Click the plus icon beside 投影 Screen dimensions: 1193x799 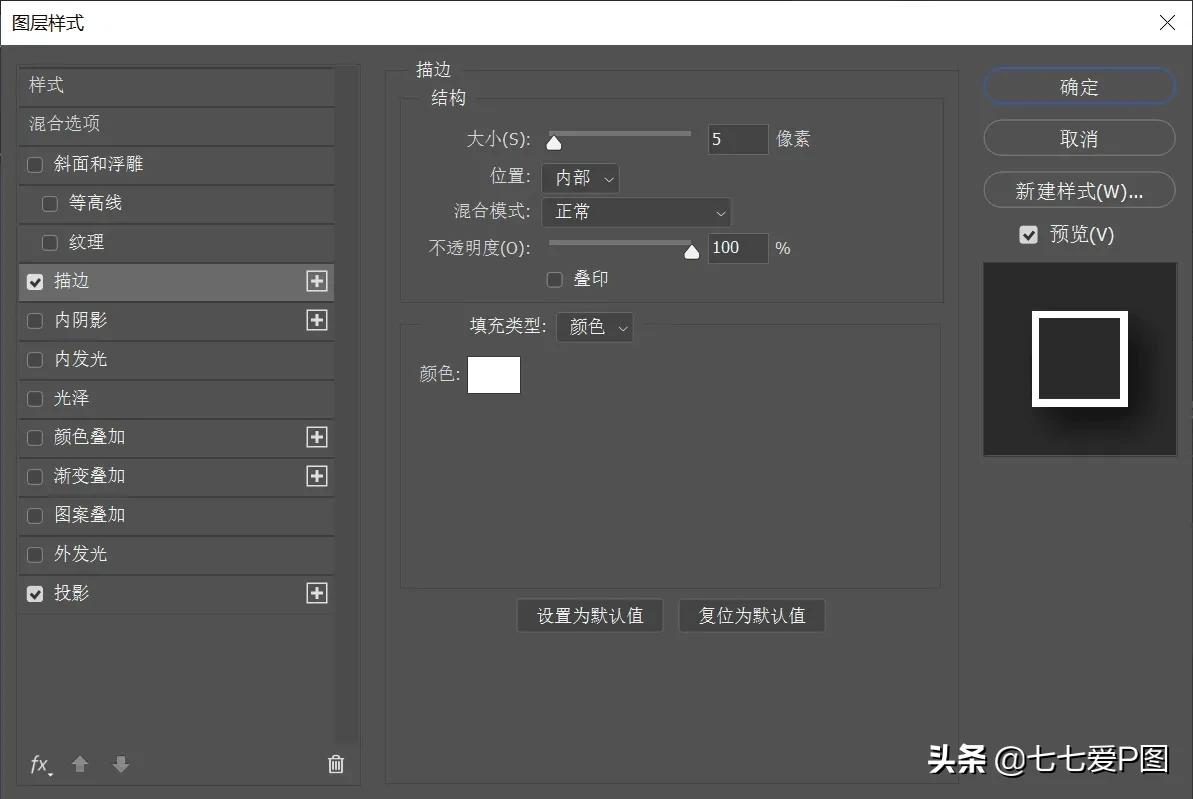click(317, 593)
